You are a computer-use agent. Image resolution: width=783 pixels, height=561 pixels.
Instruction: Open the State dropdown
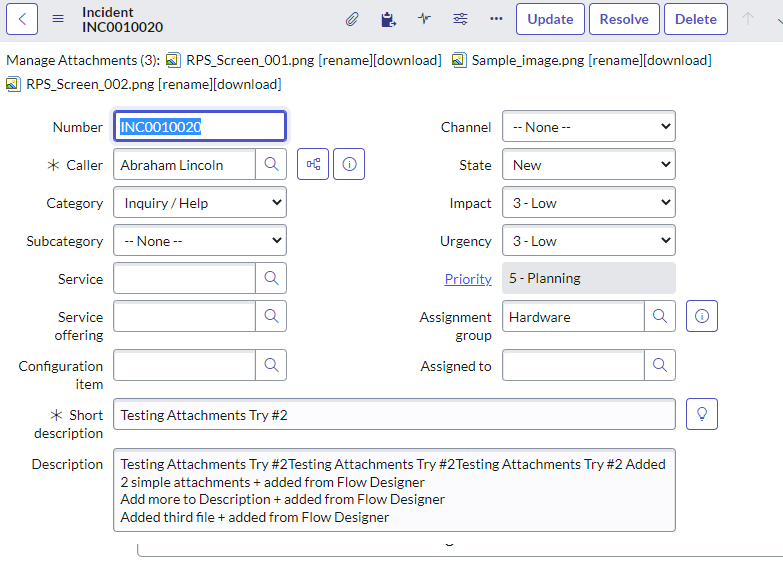[589, 164]
